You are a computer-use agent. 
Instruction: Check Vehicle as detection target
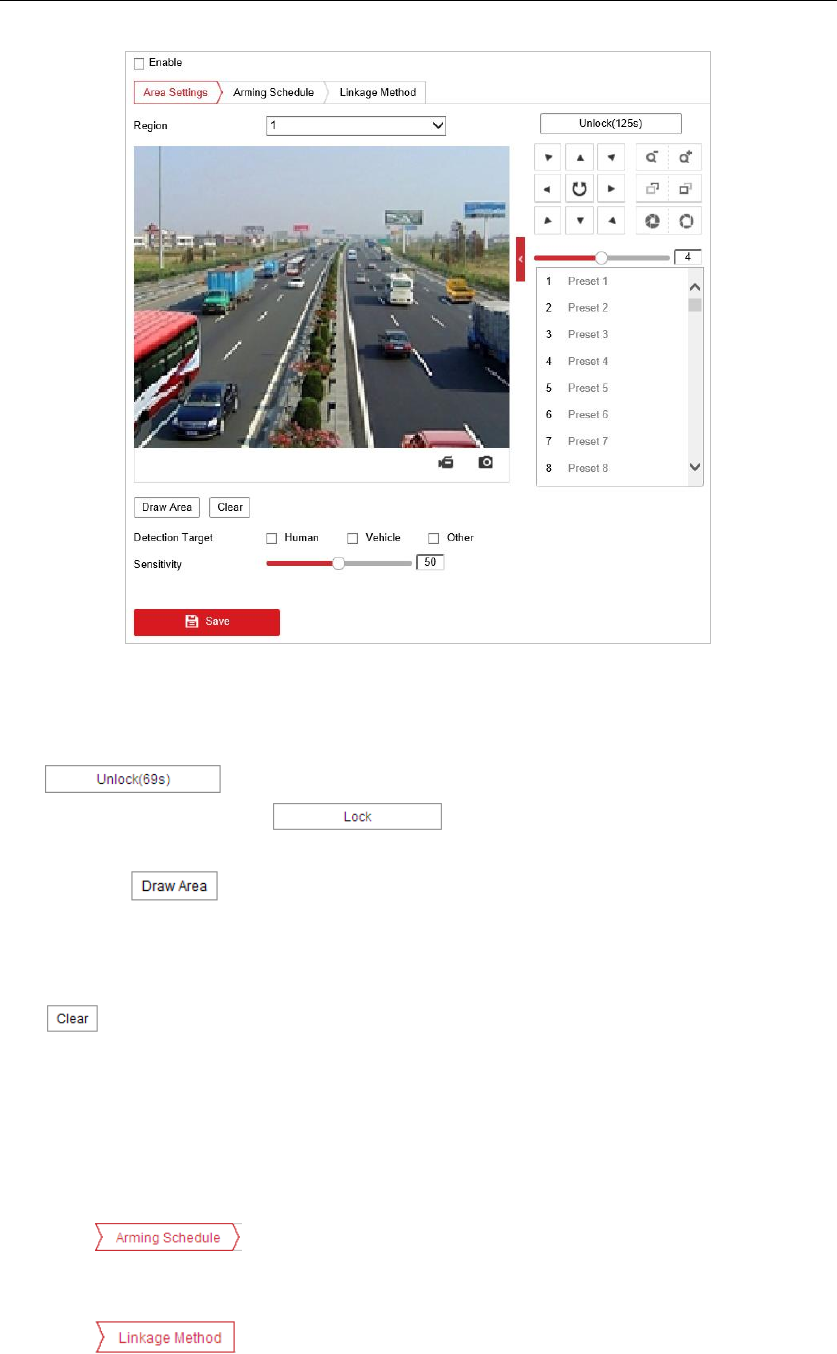pos(352,538)
